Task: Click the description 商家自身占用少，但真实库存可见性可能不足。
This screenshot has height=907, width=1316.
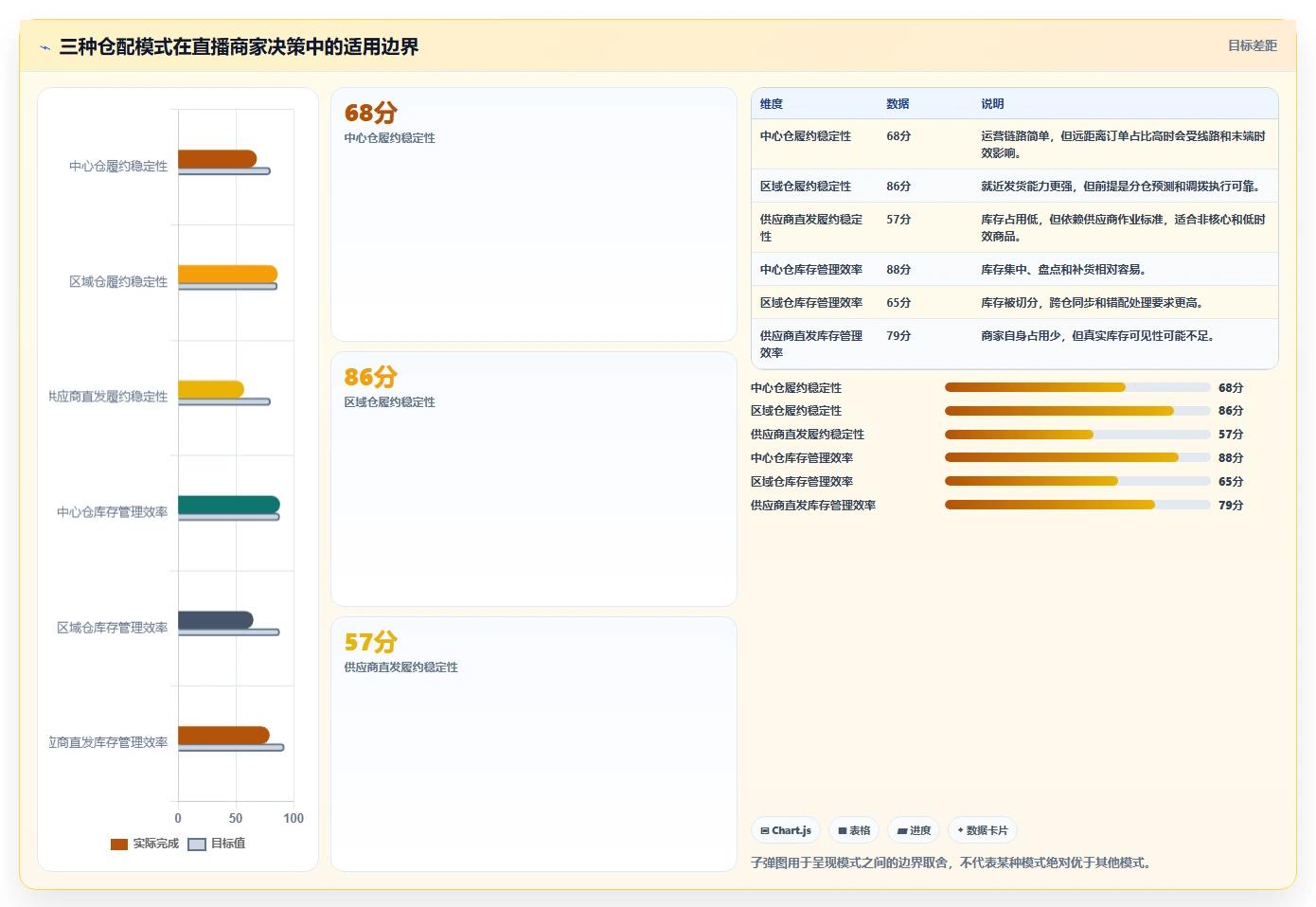Action: pos(1100,336)
